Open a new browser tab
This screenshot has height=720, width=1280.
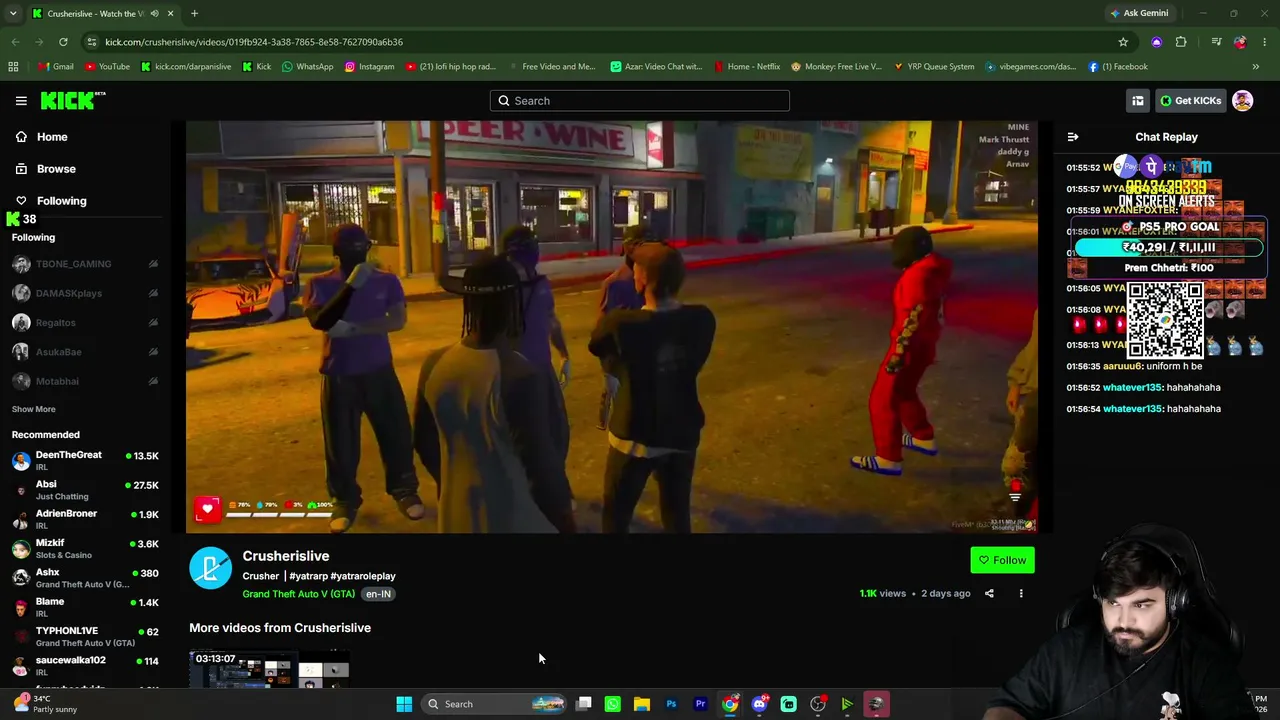click(194, 14)
